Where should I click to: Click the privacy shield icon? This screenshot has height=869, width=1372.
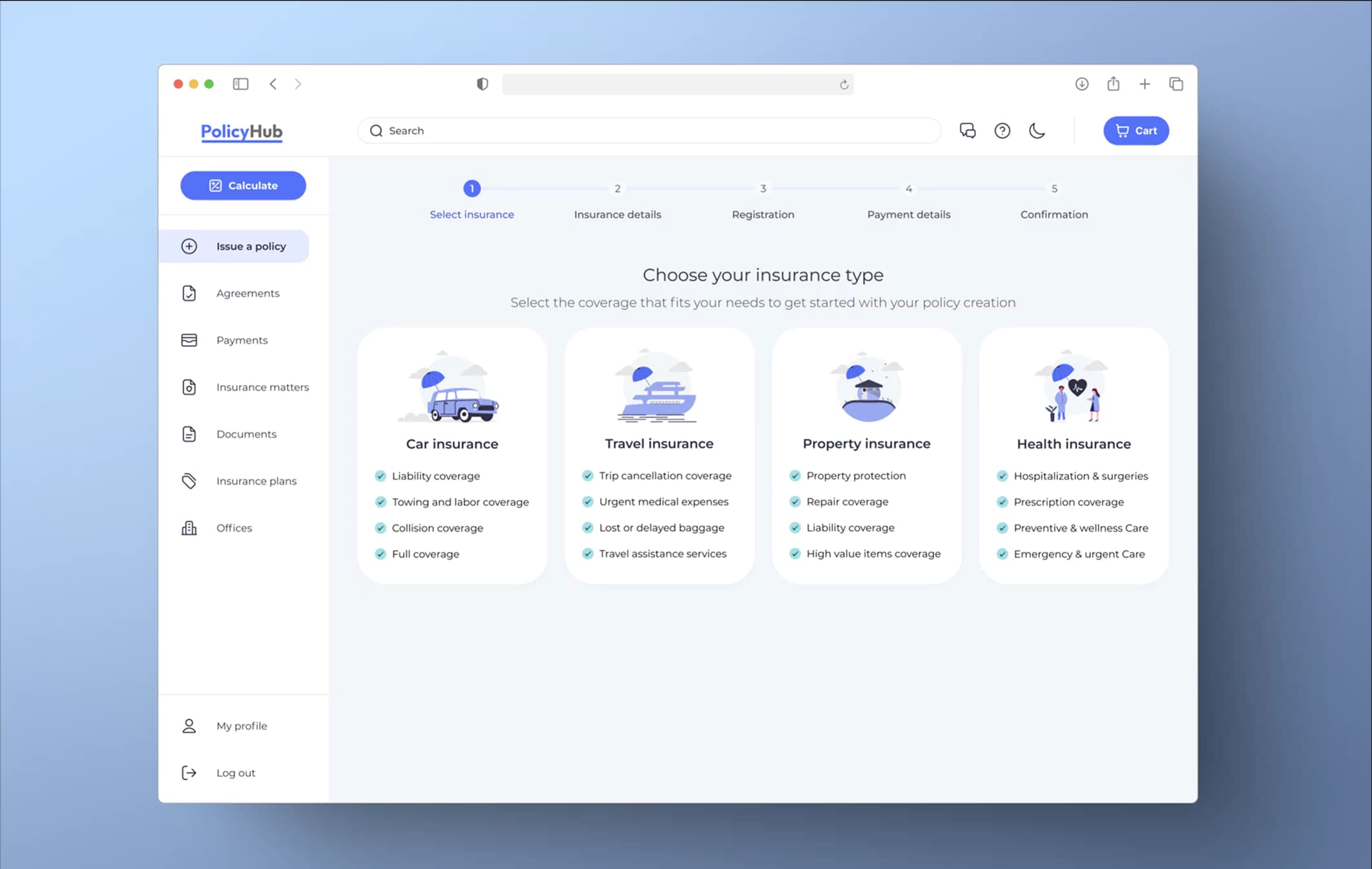(x=482, y=84)
